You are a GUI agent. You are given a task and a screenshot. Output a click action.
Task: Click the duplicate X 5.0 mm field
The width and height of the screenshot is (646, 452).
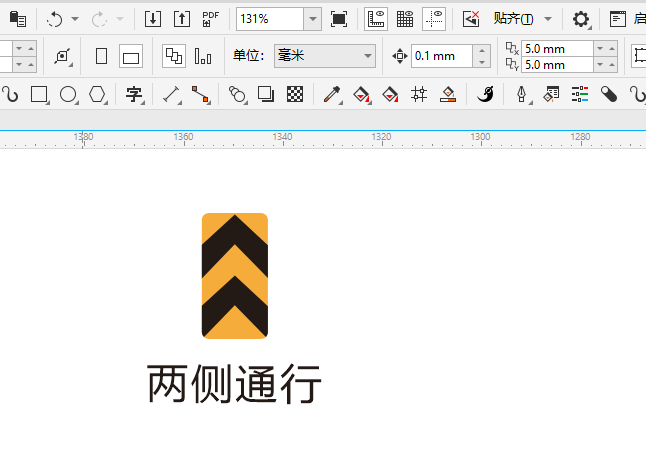pos(557,49)
